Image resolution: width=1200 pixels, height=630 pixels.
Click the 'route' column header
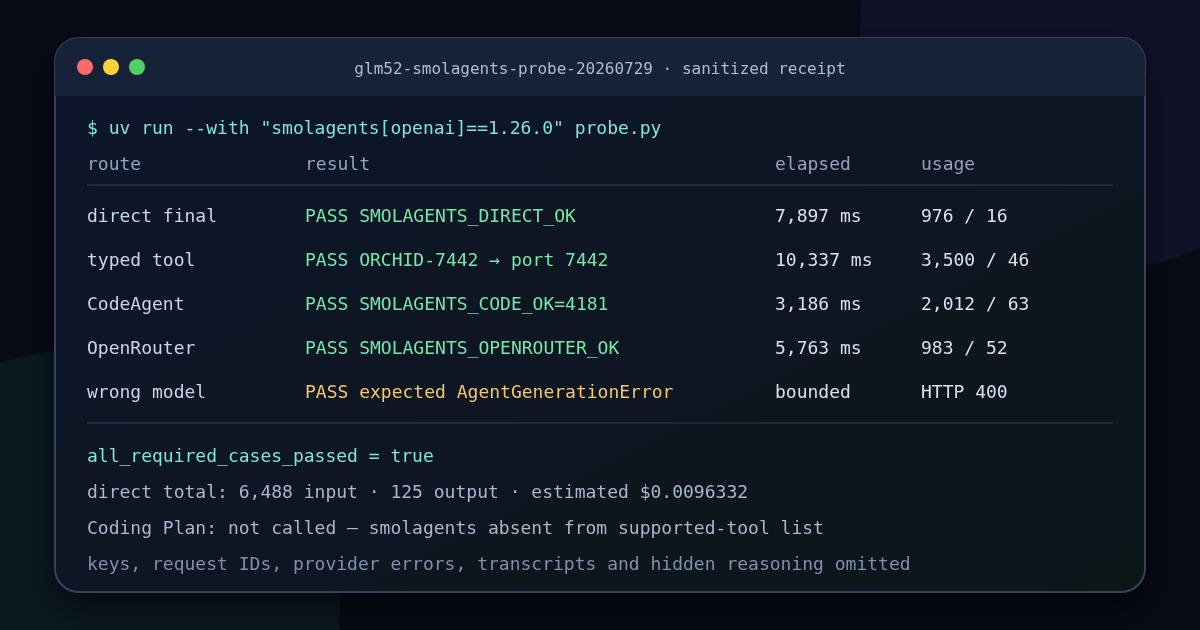[114, 164]
